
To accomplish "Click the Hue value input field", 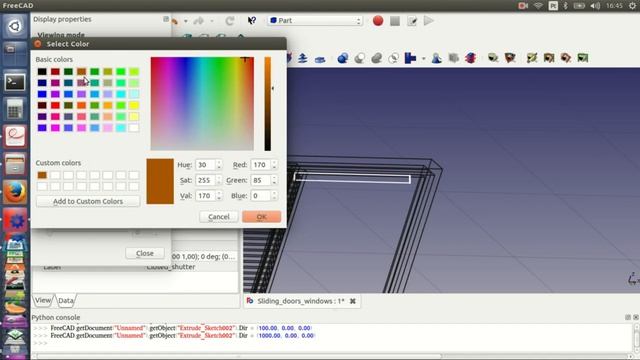I will coord(205,165).
